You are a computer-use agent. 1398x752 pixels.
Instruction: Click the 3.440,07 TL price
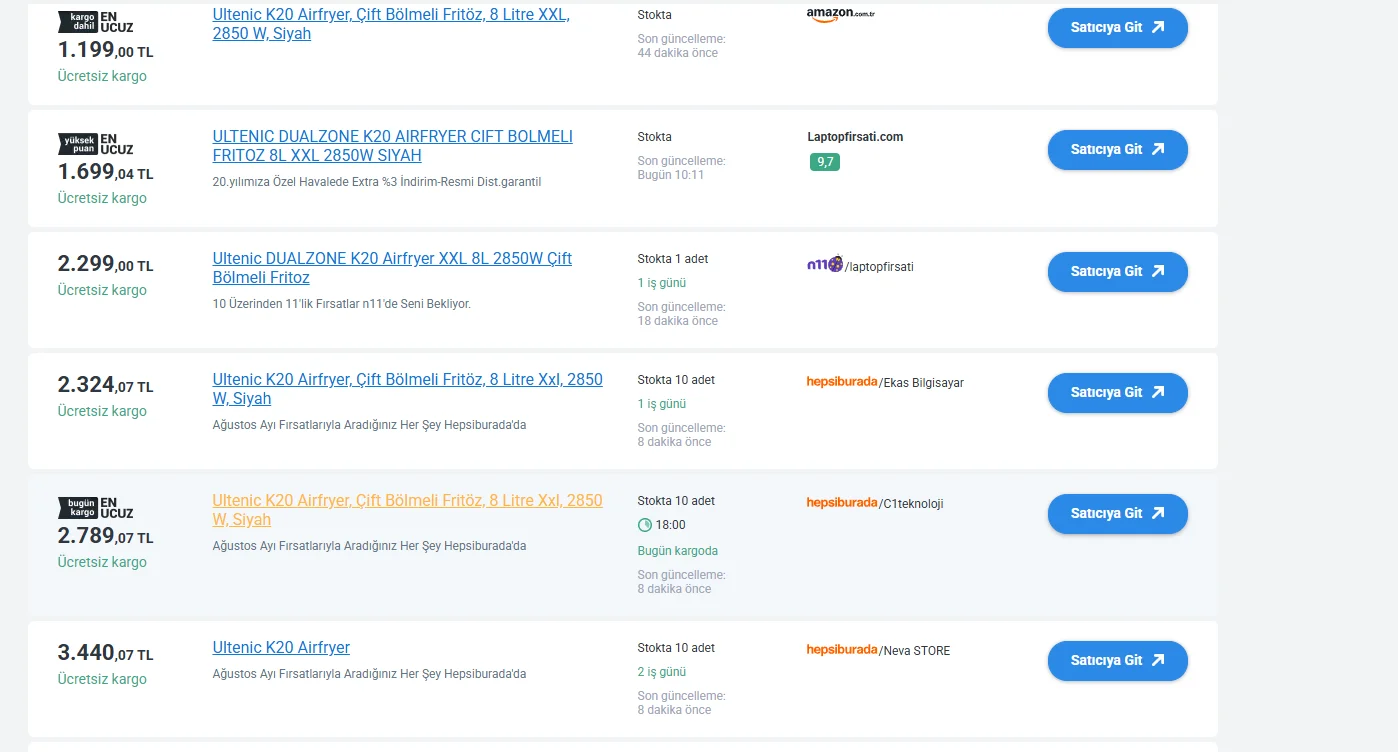tap(105, 654)
